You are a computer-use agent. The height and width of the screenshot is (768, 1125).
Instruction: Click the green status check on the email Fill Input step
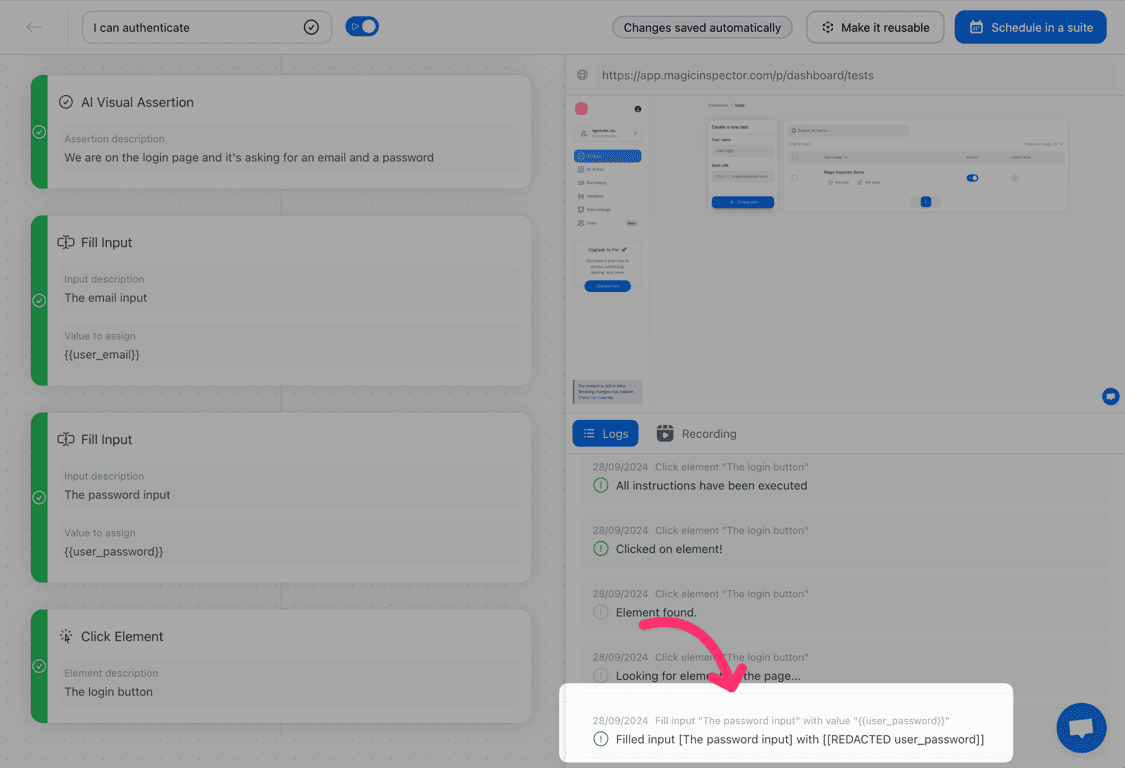click(39, 300)
